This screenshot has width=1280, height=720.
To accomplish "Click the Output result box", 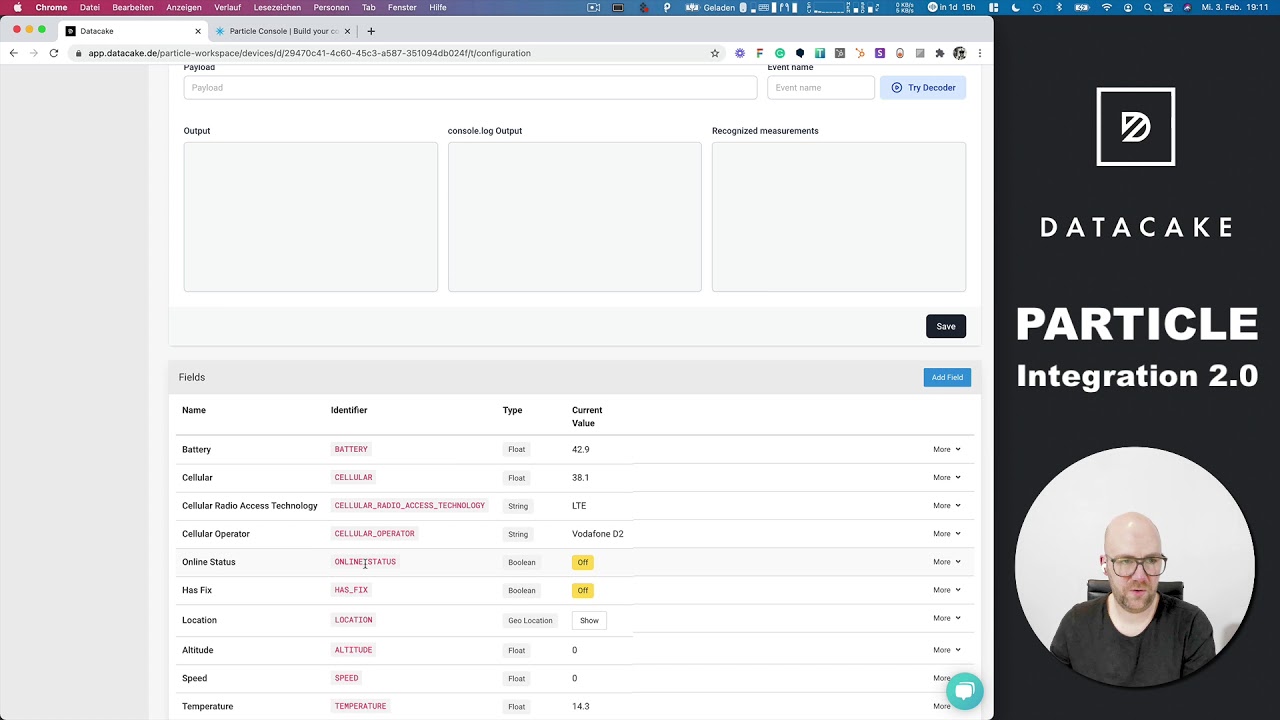I will [x=310, y=217].
